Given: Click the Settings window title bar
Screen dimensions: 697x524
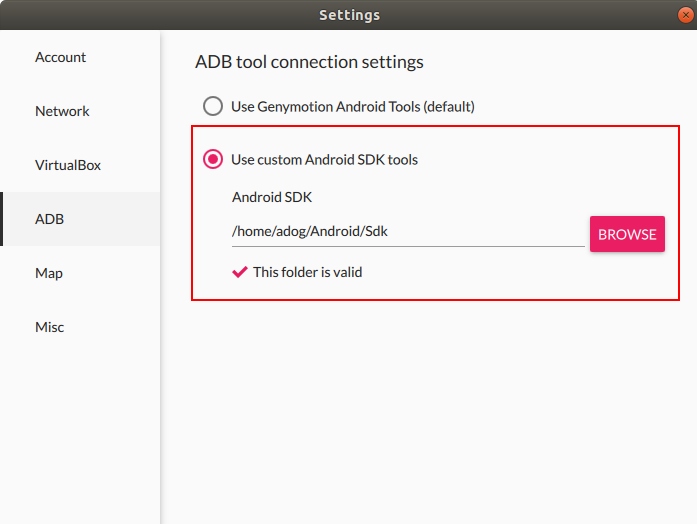Looking at the screenshot, I should pos(348,15).
